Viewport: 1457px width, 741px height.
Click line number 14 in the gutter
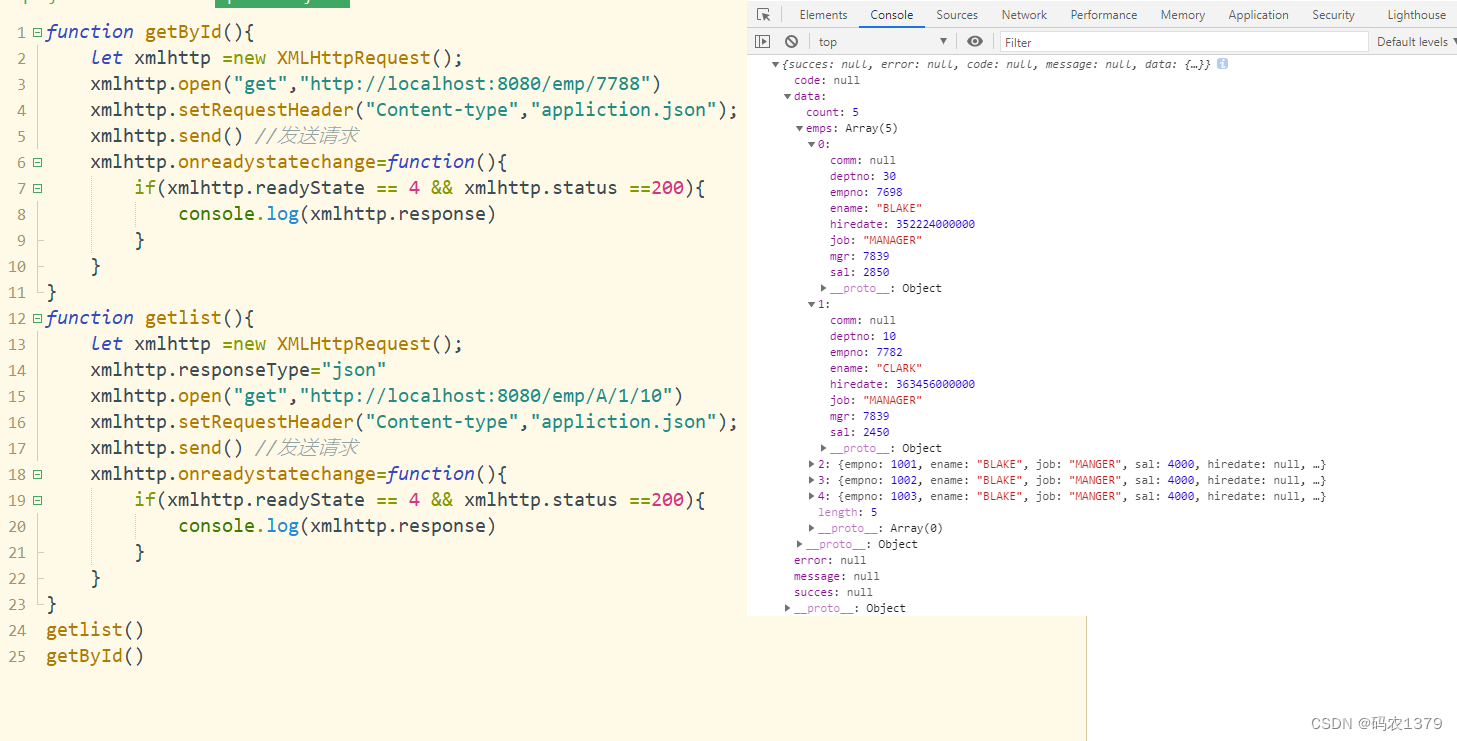[x=17, y=370]
